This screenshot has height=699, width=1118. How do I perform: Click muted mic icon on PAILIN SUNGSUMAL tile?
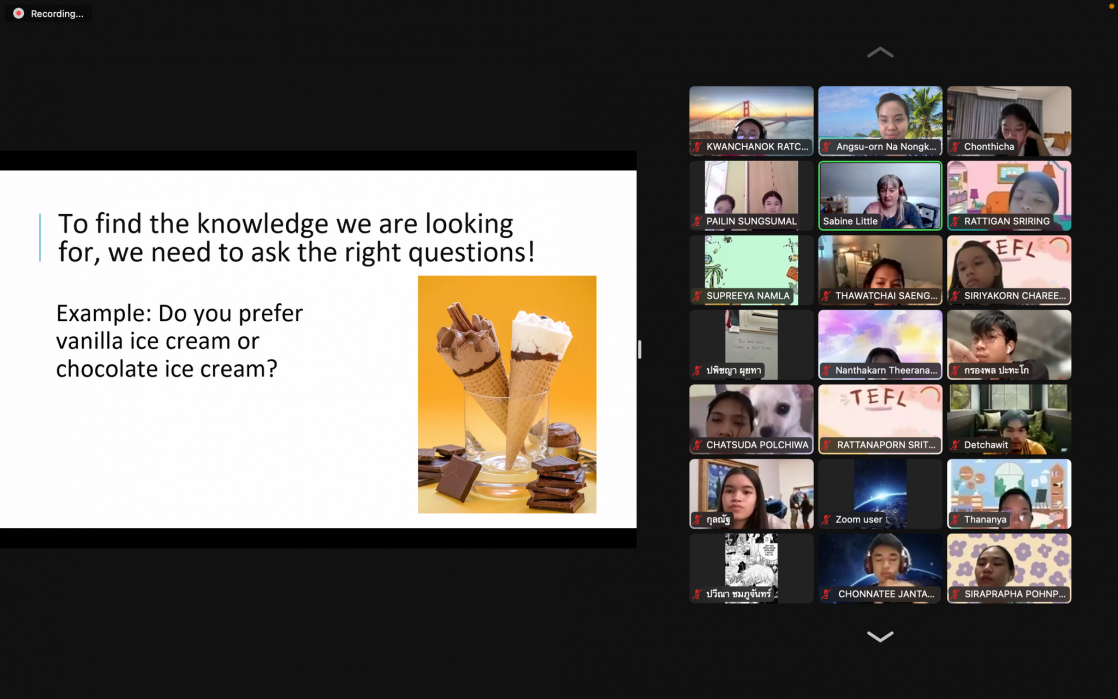[698, 221]
